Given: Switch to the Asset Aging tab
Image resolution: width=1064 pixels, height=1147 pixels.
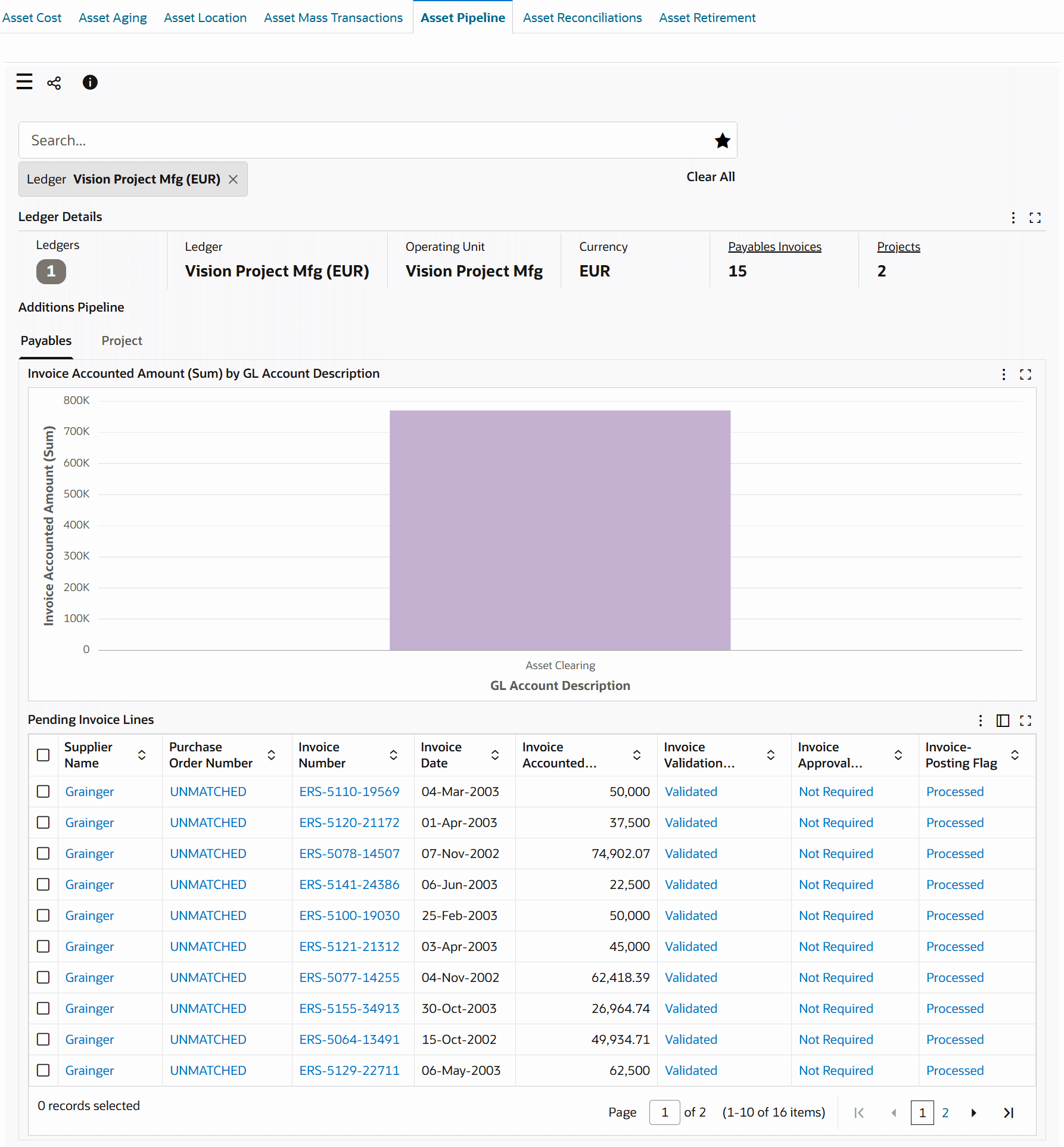Looking at the screenshot, I should 113,18.
